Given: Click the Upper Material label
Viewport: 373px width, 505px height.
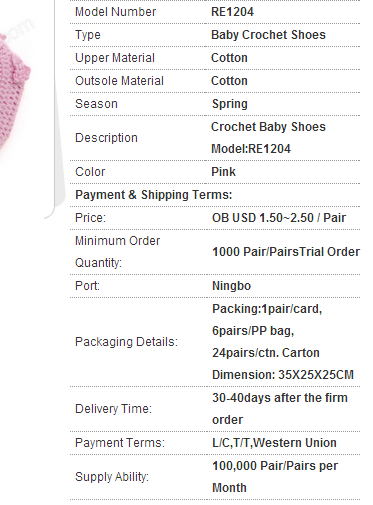Looking at the screenshot, I should [x=115, y=58].
